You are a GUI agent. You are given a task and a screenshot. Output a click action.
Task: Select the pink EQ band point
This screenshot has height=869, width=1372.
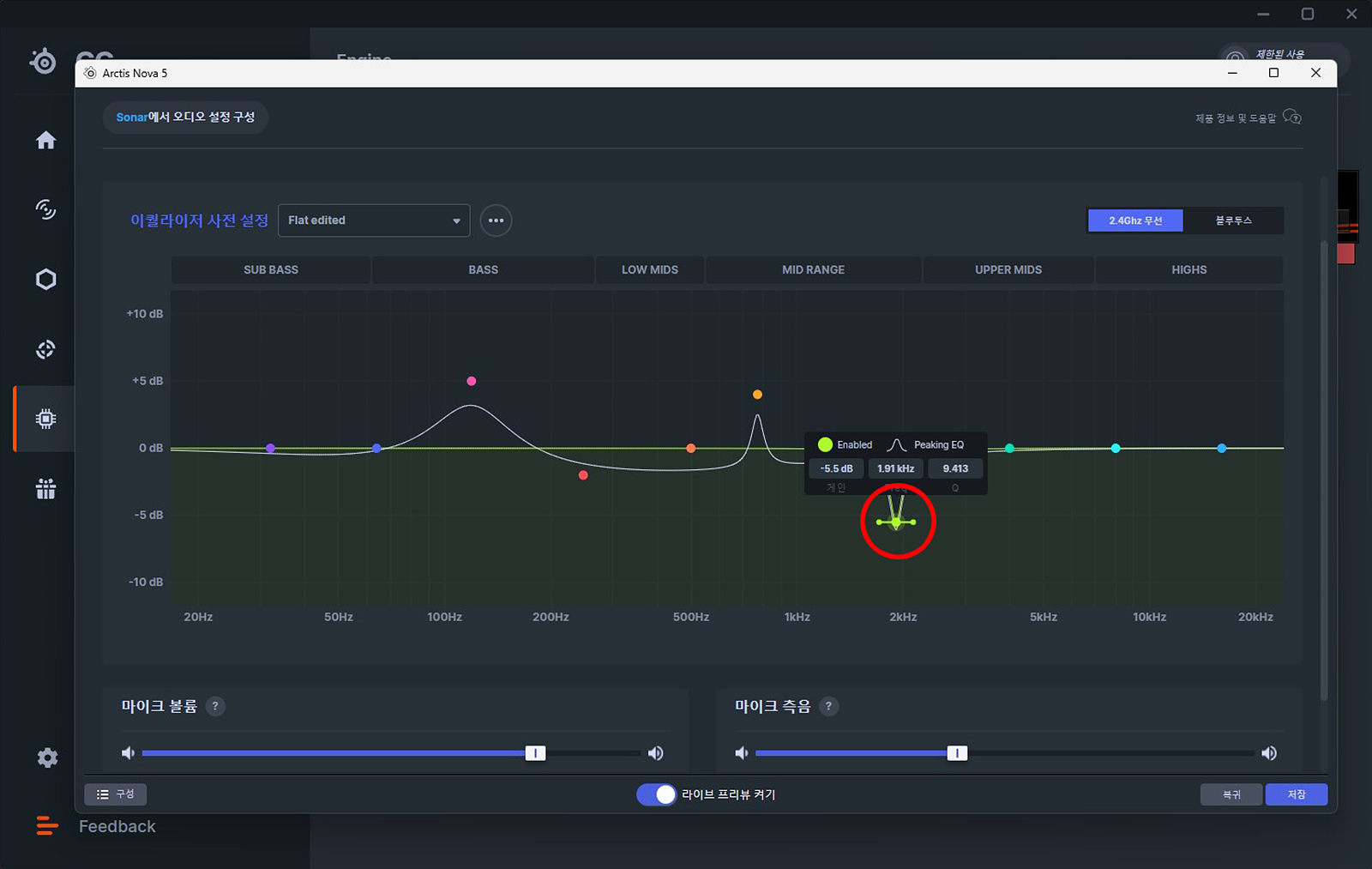click(471, 381)
